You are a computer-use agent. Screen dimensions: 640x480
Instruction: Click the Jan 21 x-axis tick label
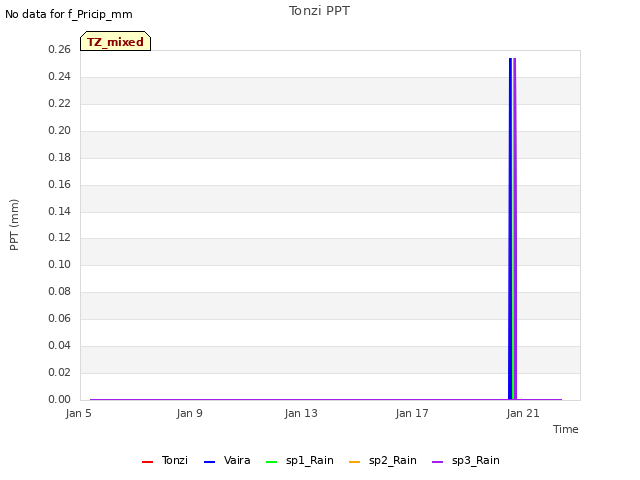pyautogui.click(x=523, y=413)
